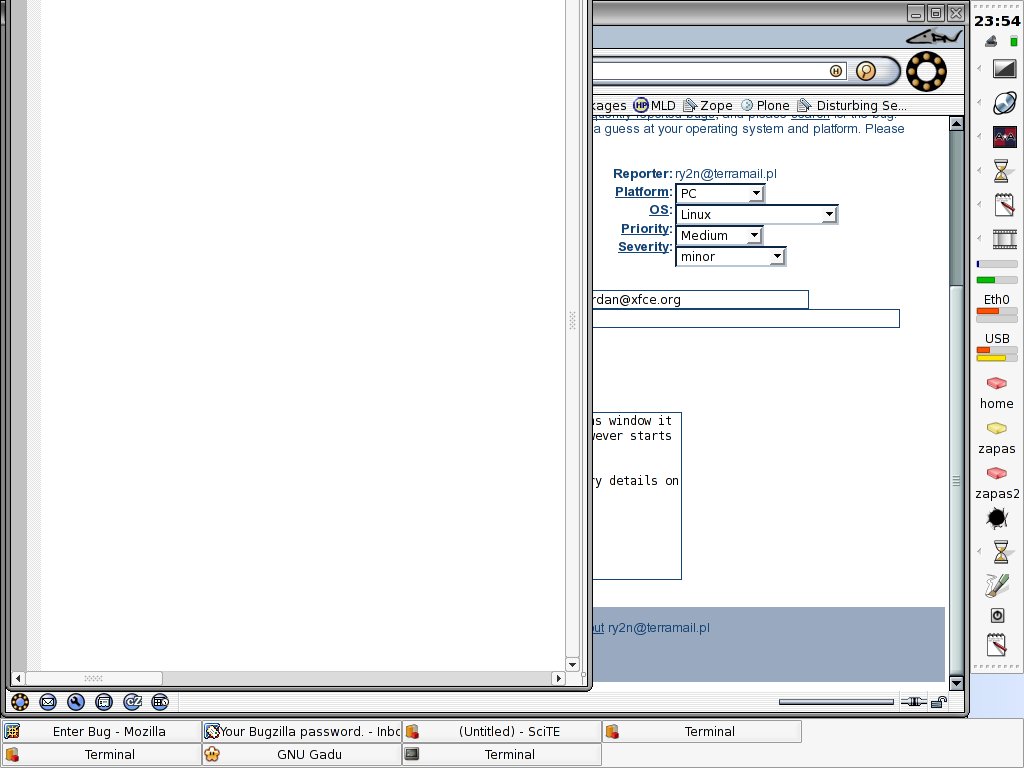
Task: Expand the OS dropdown showing Linux
Action: coord(756,214)
